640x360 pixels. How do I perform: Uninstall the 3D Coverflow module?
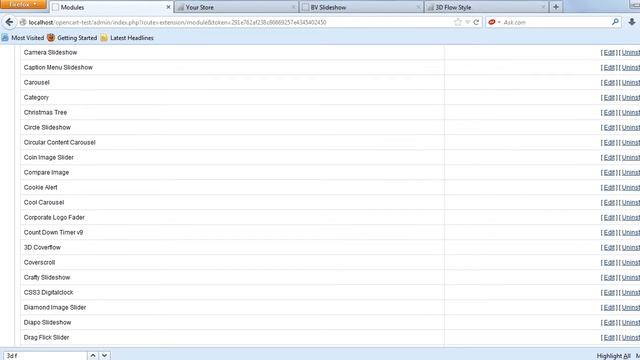[631, 248]
